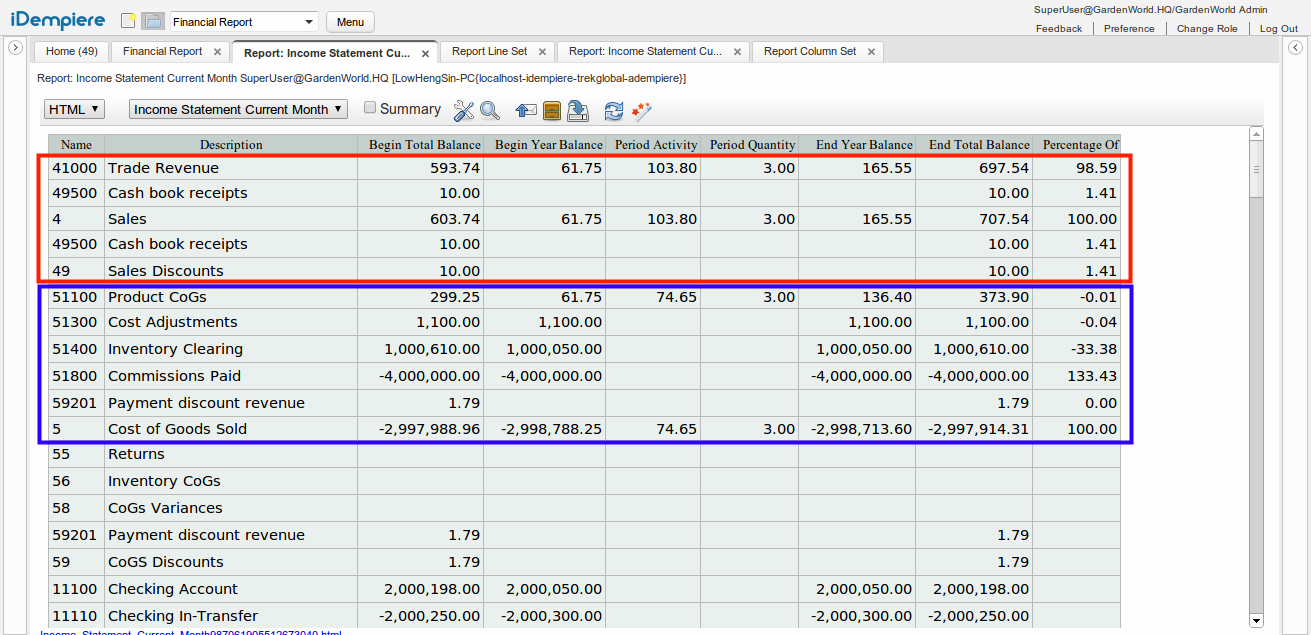
Task: Export the report with the export icon
Action: point(578,111)
